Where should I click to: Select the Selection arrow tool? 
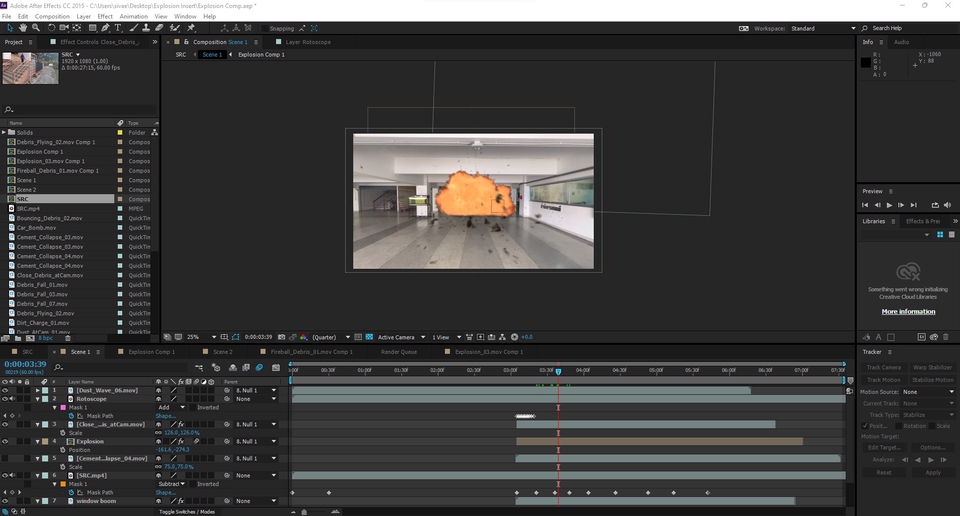(10, 28)
